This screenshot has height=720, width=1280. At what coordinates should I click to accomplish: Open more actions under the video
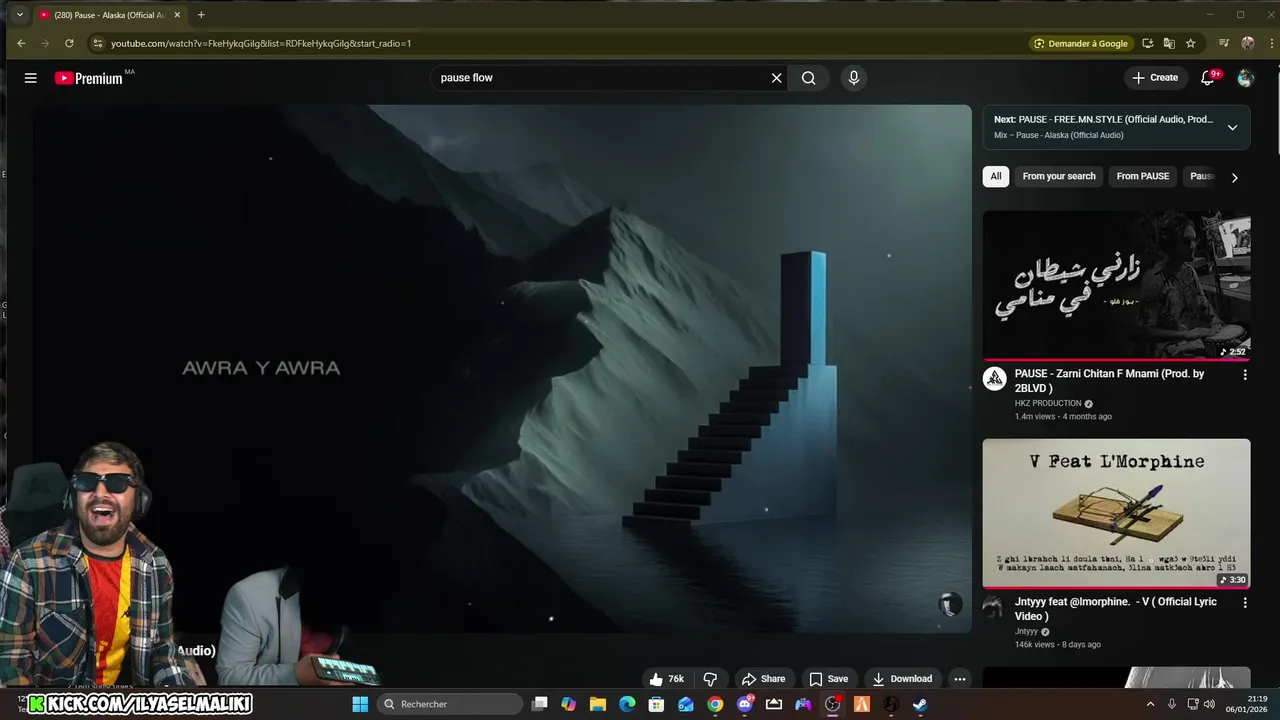(x=960, y=679)
